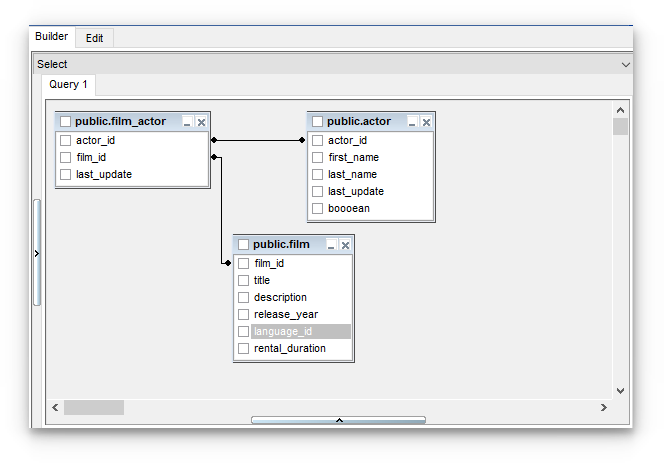Viewport: 664px width, 463px height.
Task: Check all columns of public.actor
Action: pos(317,122)
